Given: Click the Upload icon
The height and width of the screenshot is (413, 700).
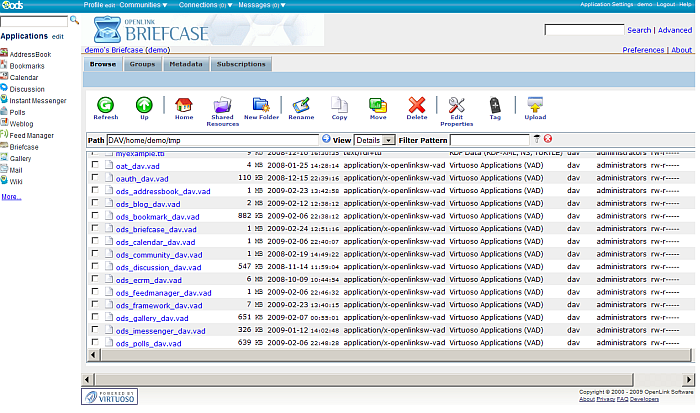Looking at the screenshot, I should click(x=535, y=103).
